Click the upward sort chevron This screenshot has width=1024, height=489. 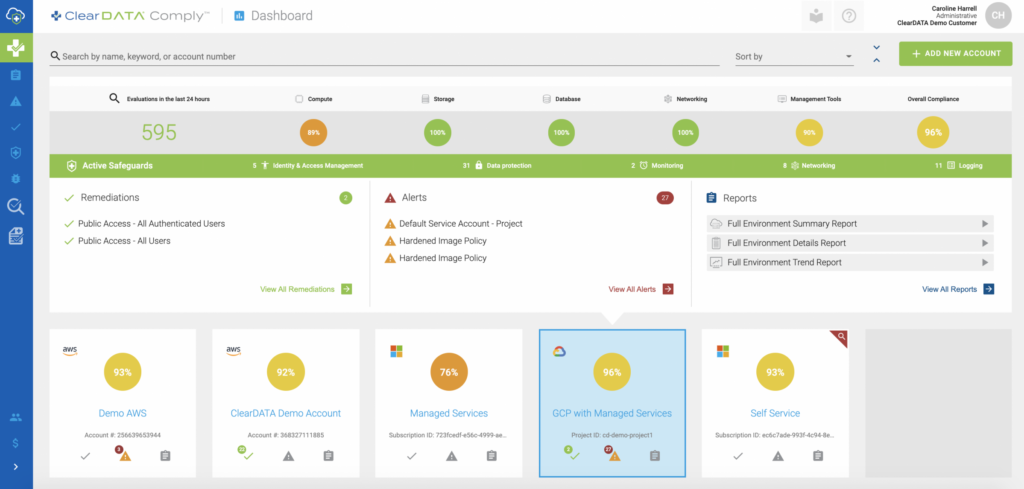(876, 60)
